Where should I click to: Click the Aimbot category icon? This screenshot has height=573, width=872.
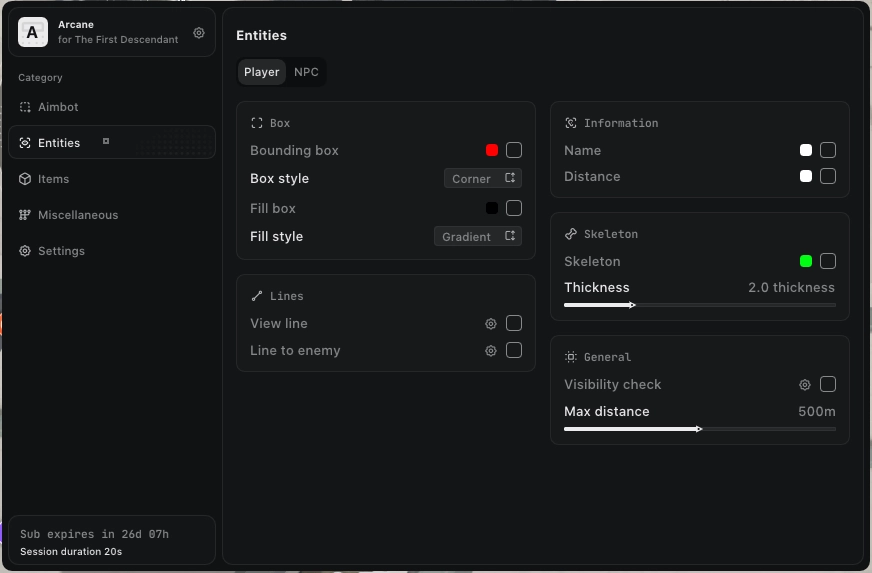pos(25,107)
